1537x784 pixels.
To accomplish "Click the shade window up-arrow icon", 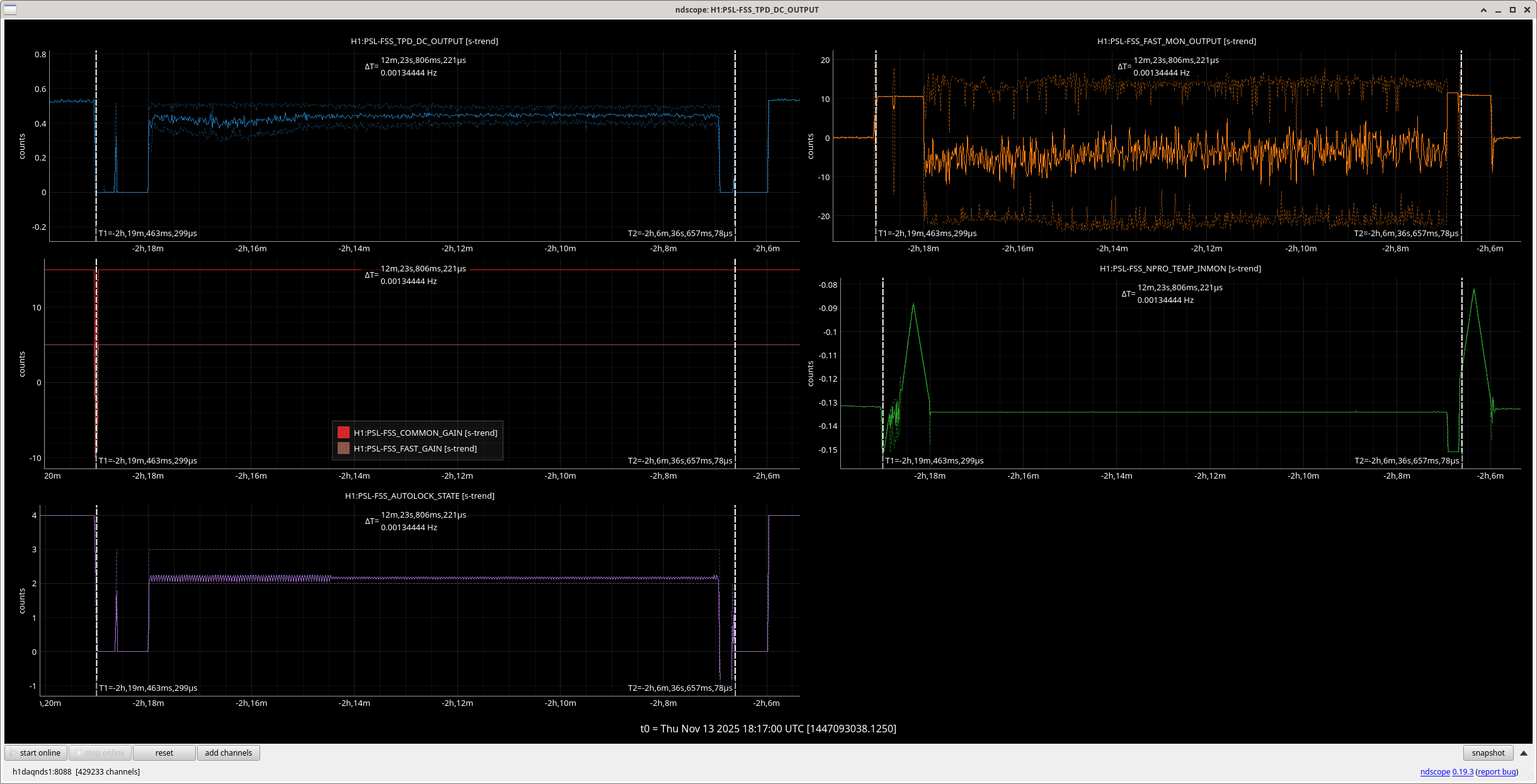I will coord(1483,10).
